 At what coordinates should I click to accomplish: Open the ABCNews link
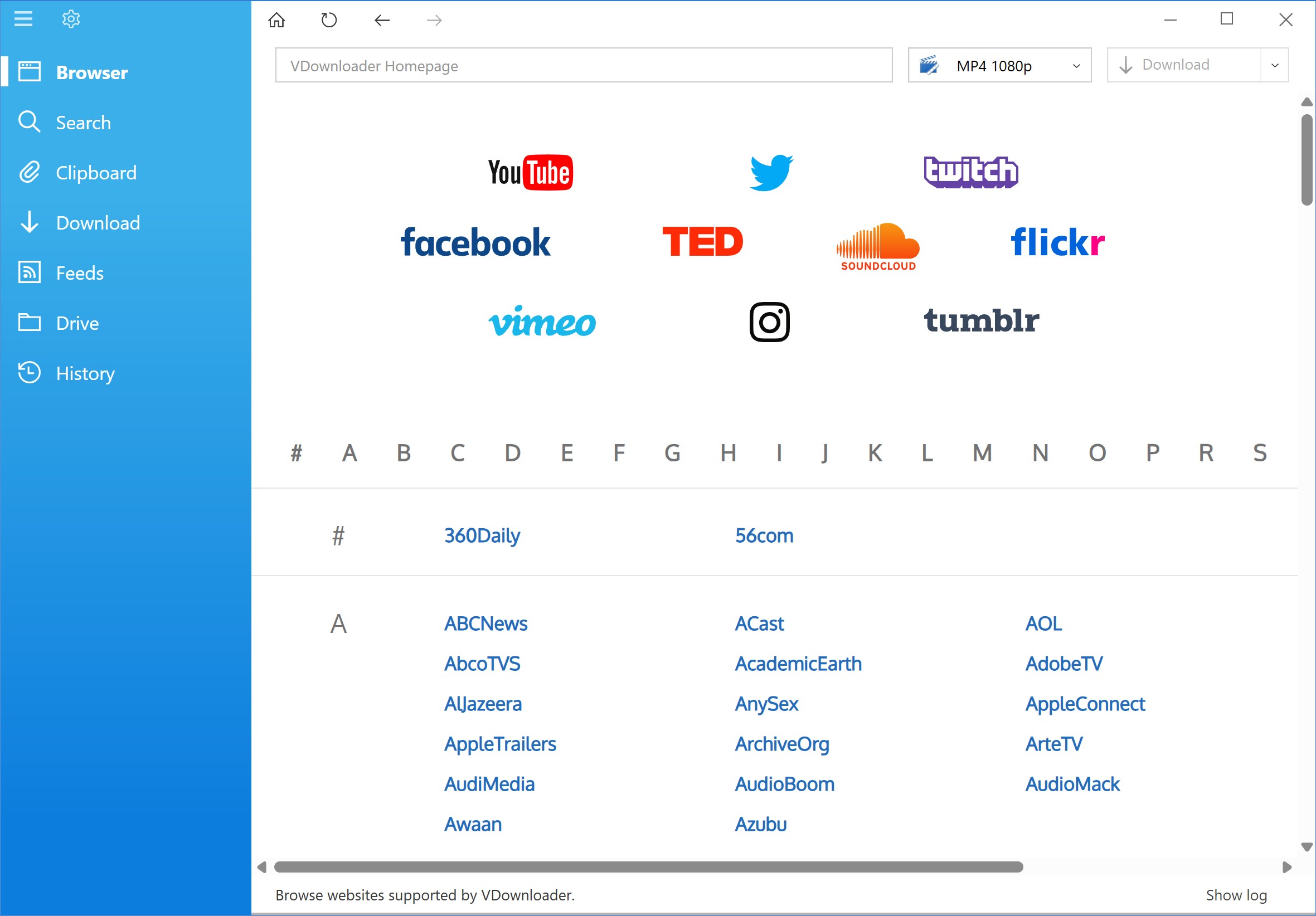pyautogui.click(x=485, y=623)
